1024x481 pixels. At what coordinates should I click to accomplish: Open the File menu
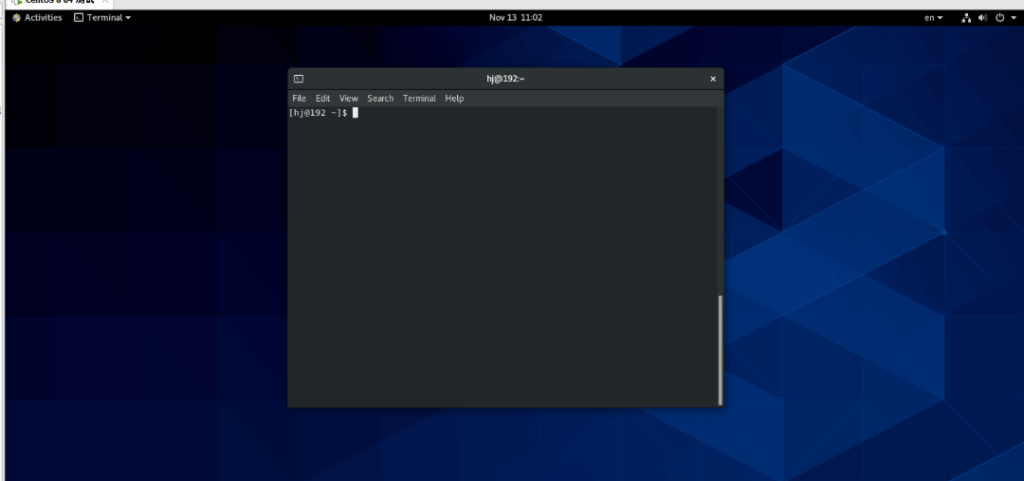coord(299,99)
